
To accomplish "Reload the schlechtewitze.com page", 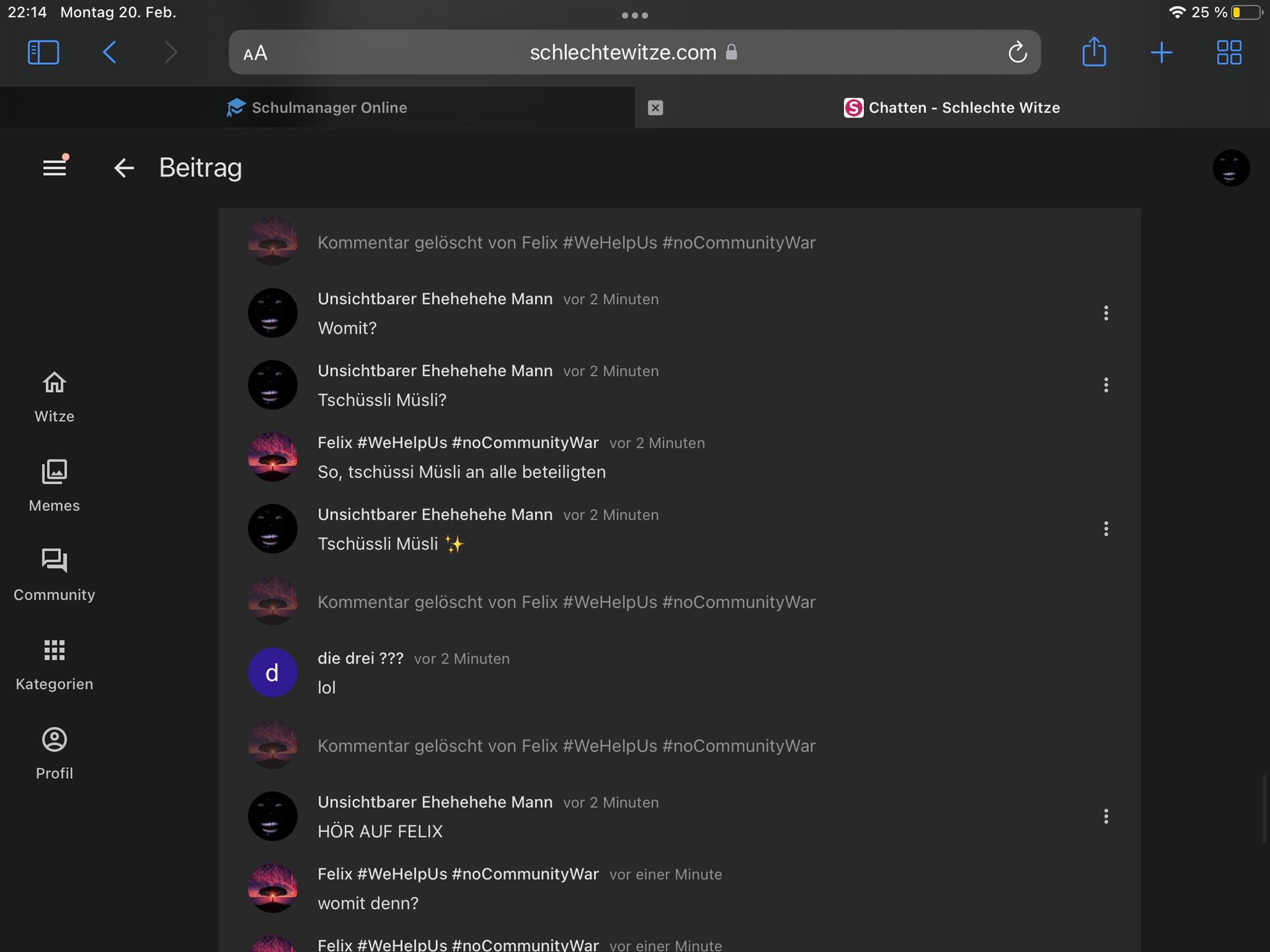I will (x=1017, y=52).
